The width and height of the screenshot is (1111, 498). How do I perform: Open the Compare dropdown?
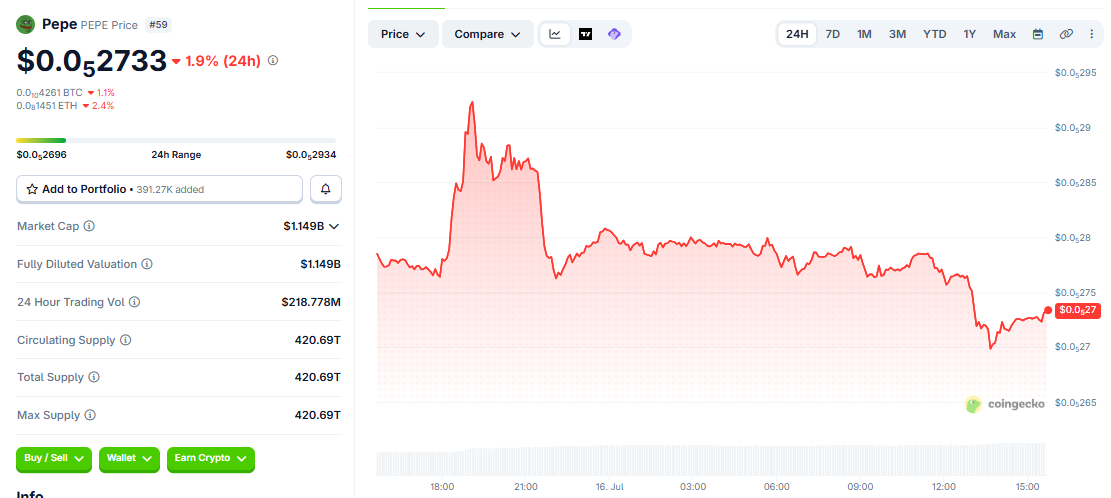pyautogui.click(x=487, y=34)
